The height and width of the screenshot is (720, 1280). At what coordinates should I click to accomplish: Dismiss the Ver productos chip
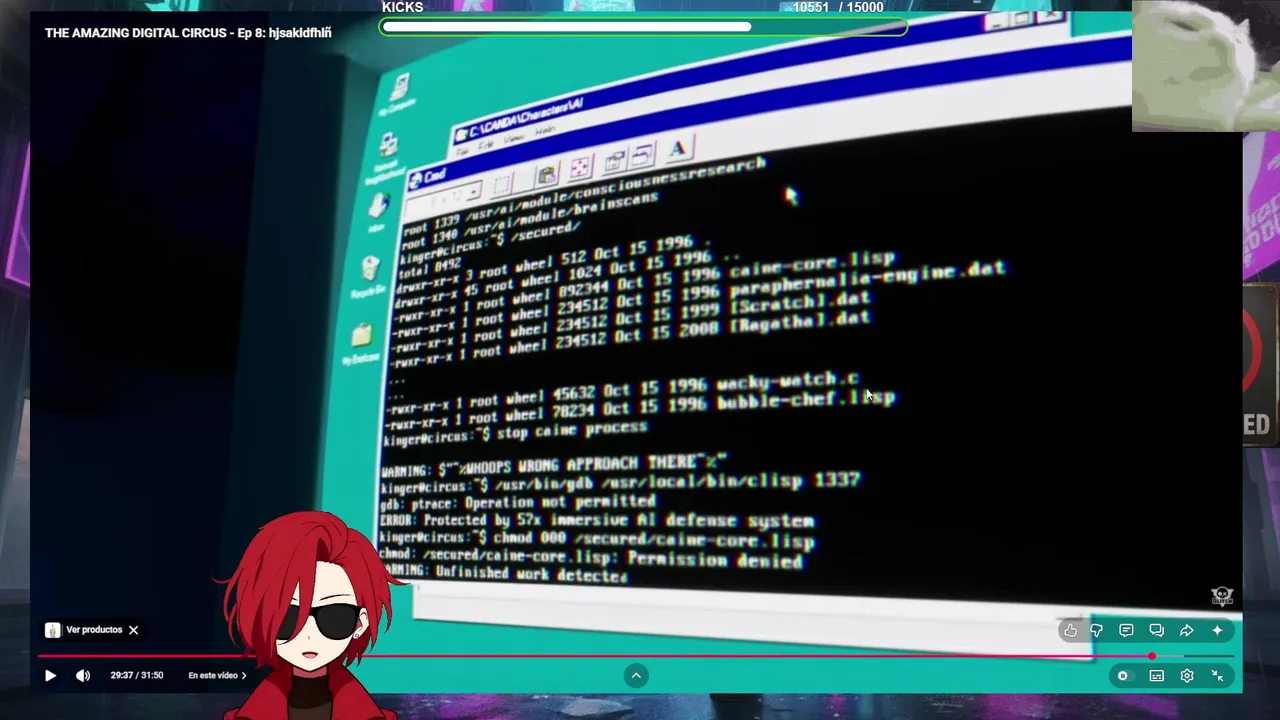coord(133,630)
